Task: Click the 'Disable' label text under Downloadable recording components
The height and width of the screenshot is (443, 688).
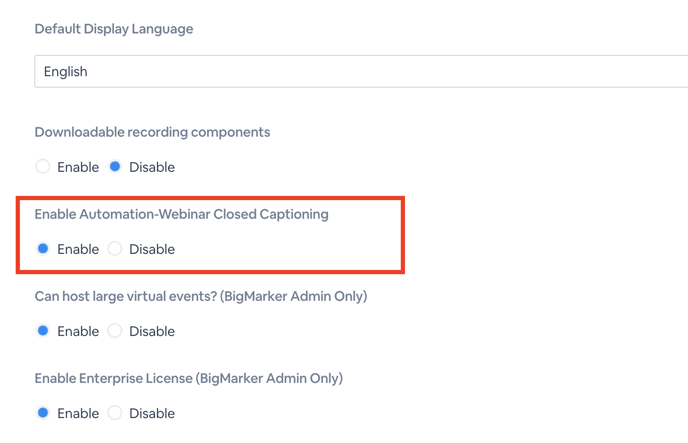Action: [152, 167]
